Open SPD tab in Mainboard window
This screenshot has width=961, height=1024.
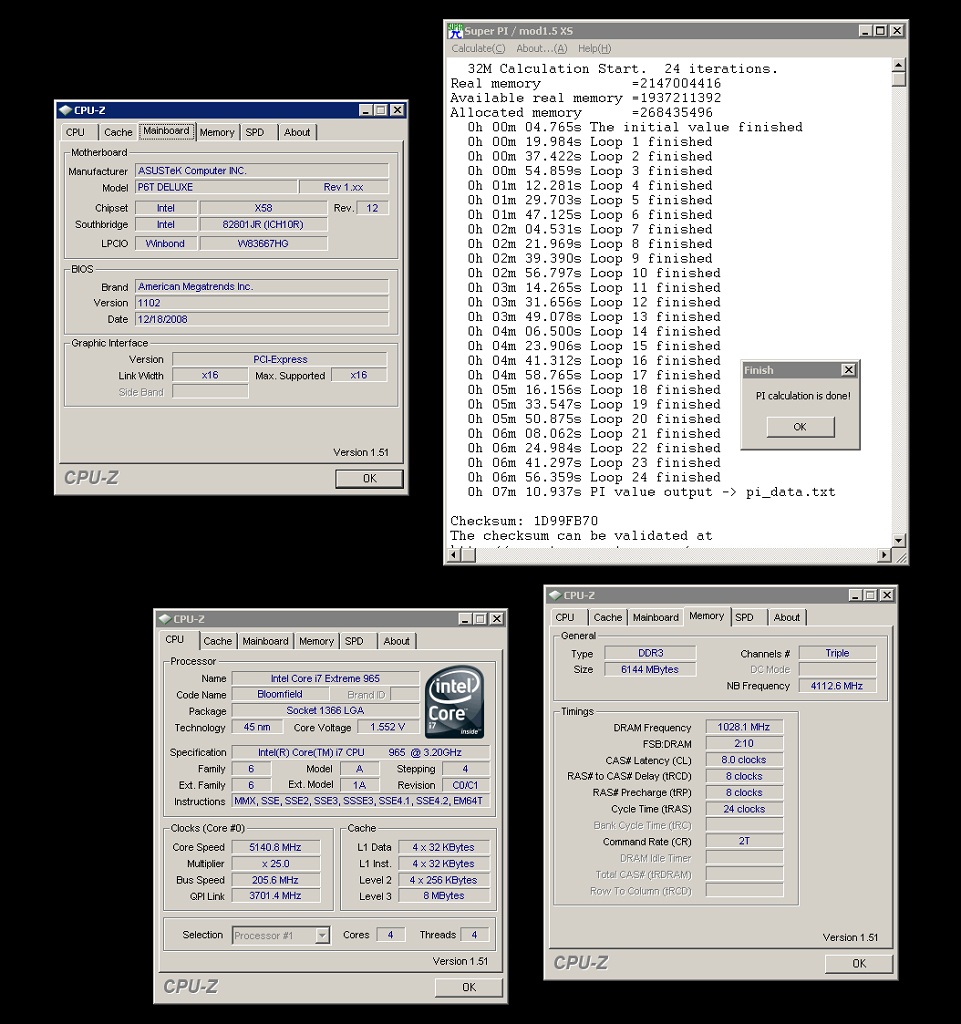[255, 132]
